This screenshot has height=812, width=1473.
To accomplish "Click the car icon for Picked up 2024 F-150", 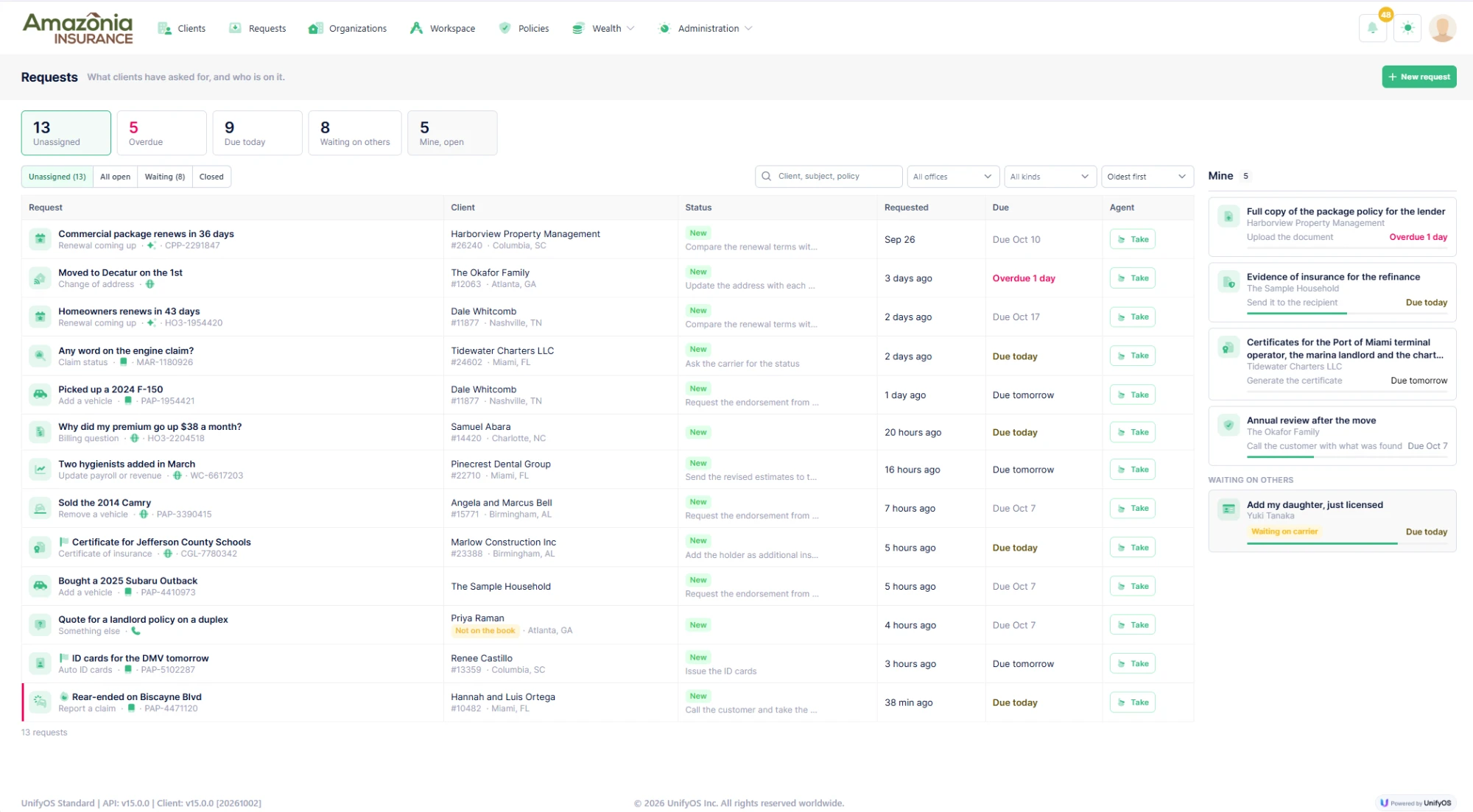I will (x=40, y=395).
